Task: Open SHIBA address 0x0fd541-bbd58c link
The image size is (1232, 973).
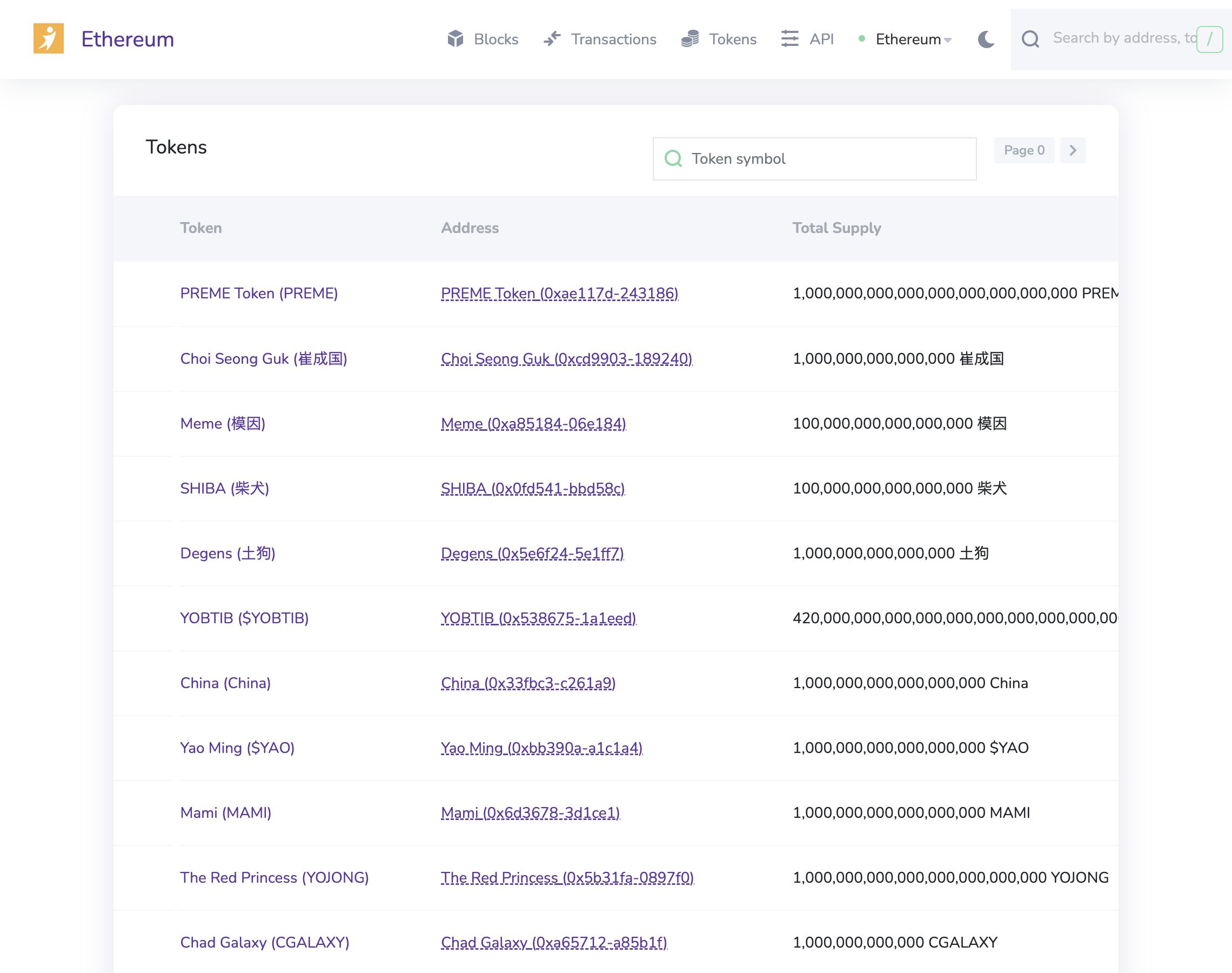Action: [532, 488]
